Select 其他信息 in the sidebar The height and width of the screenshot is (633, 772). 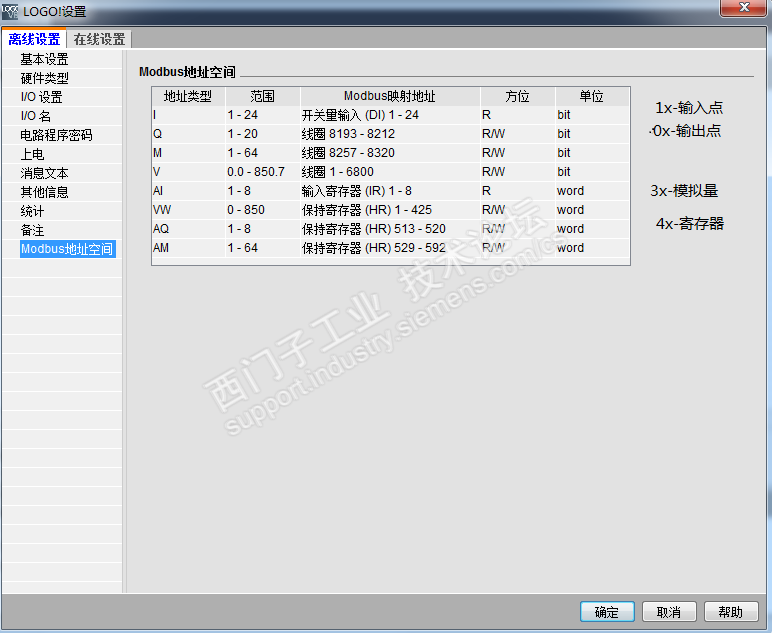[44, 192]
